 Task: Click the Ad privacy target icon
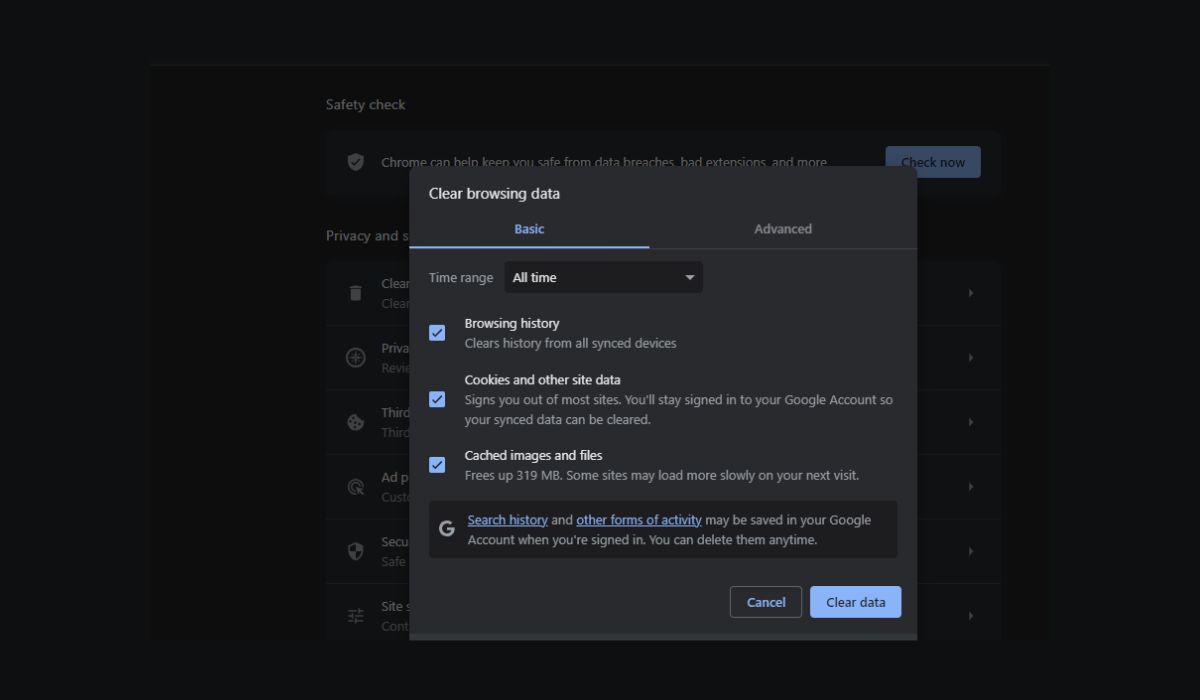355,487
